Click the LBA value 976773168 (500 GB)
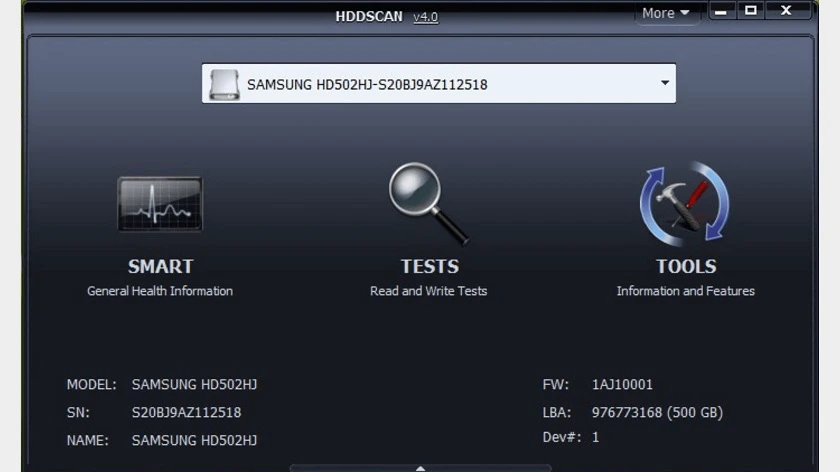The width and height of the screenshot is (840, 472). point(657,413)
